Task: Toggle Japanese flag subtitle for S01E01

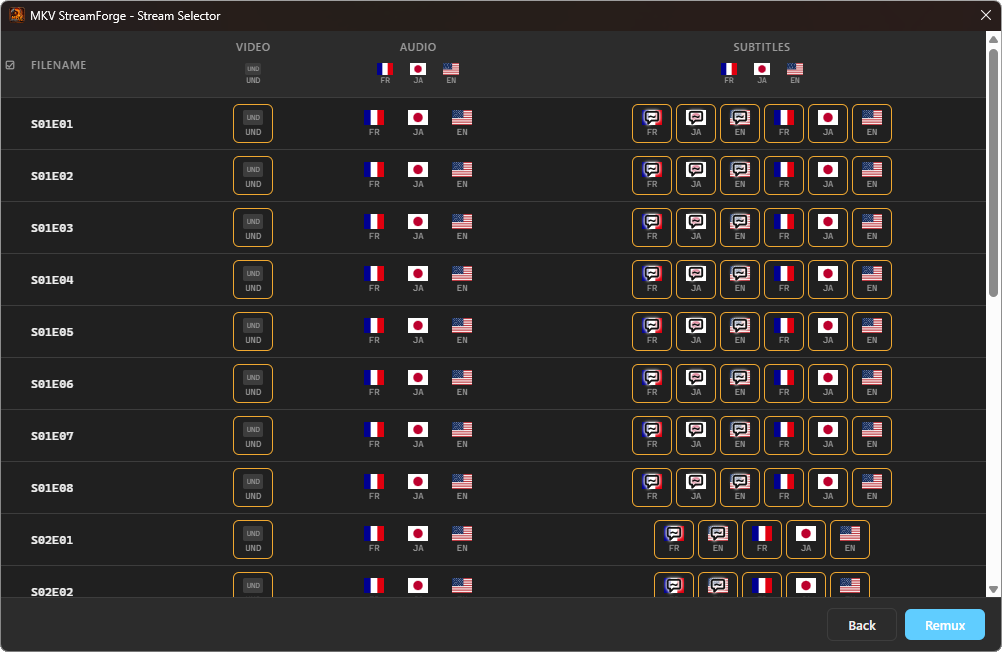Action: click(828, 123)
